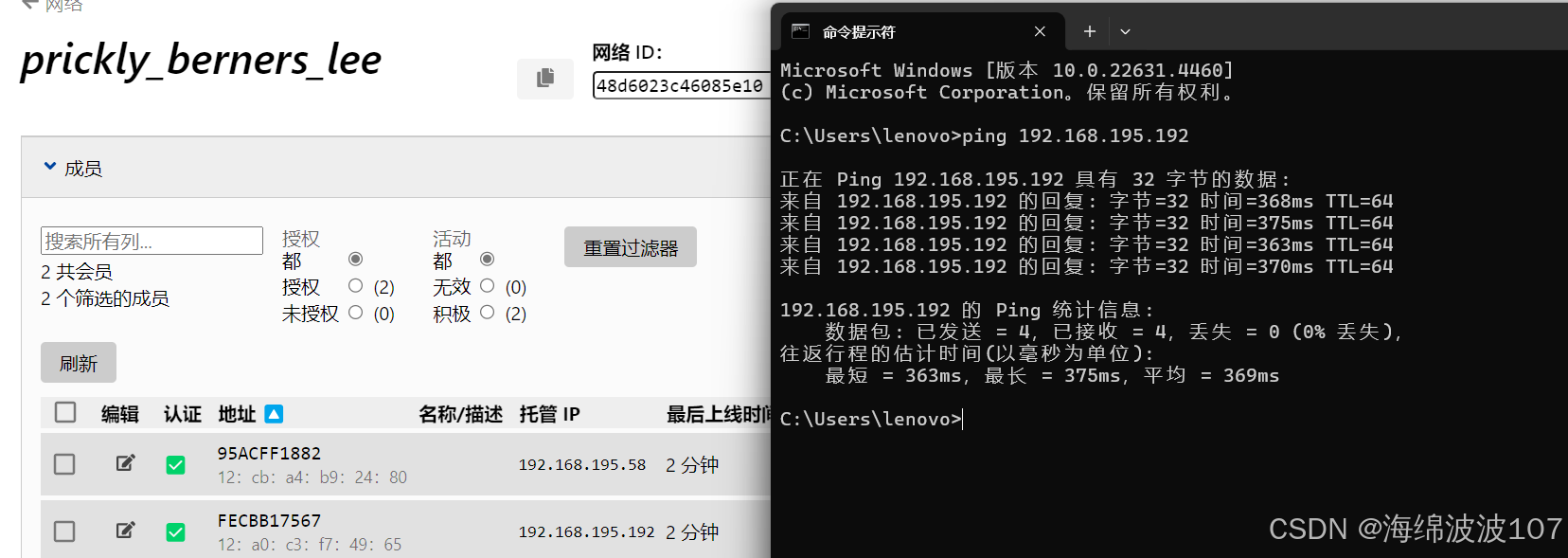
Task: Click managed IP 192.168.195.58
Action: [582, 465]
